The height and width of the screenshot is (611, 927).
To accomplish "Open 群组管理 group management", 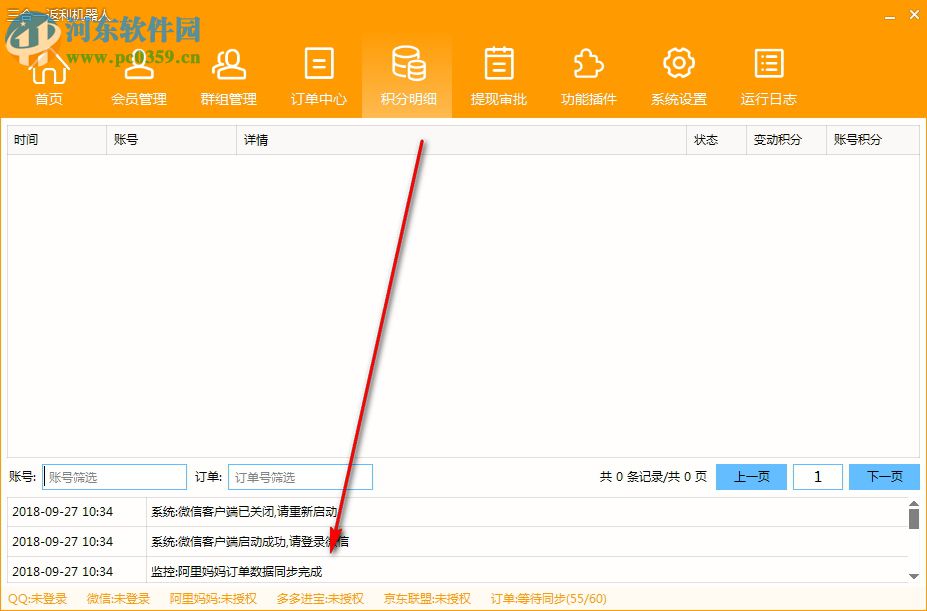I will [228, 75].
